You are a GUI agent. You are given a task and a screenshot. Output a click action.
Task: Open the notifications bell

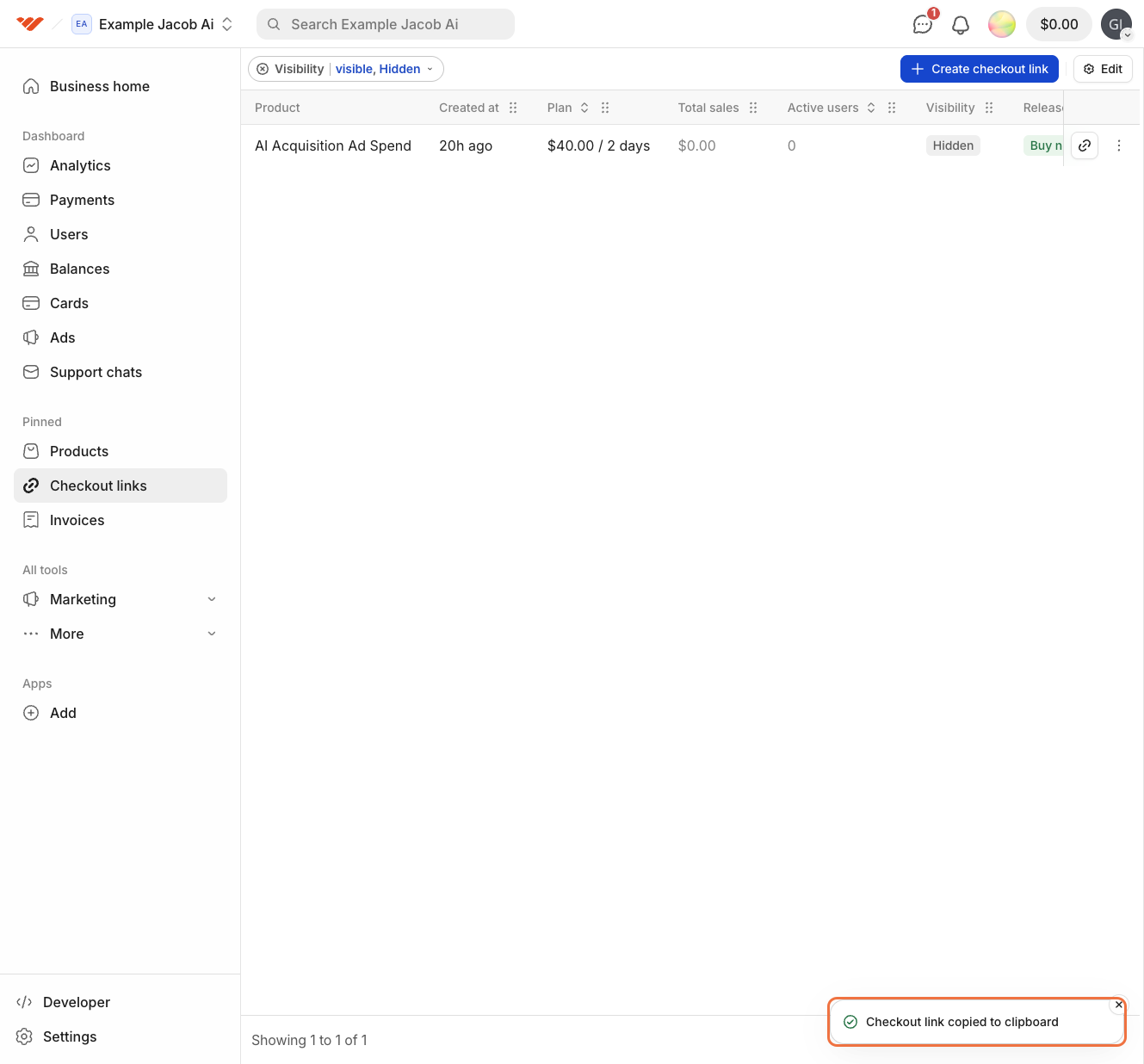click(x=961, y=24)
